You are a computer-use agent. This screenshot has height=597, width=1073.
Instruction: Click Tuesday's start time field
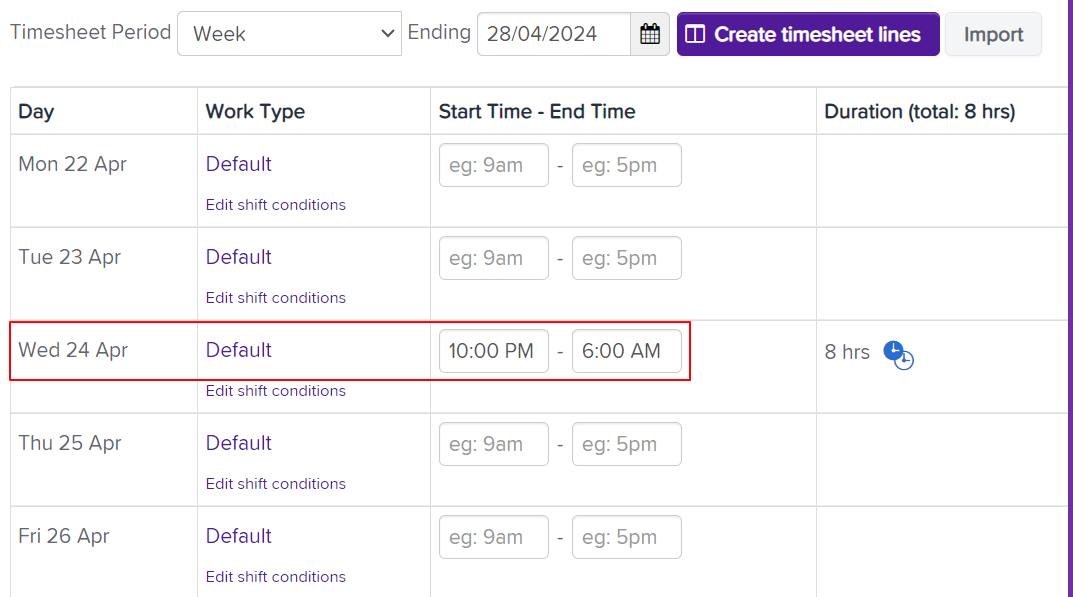pos(494,258)
